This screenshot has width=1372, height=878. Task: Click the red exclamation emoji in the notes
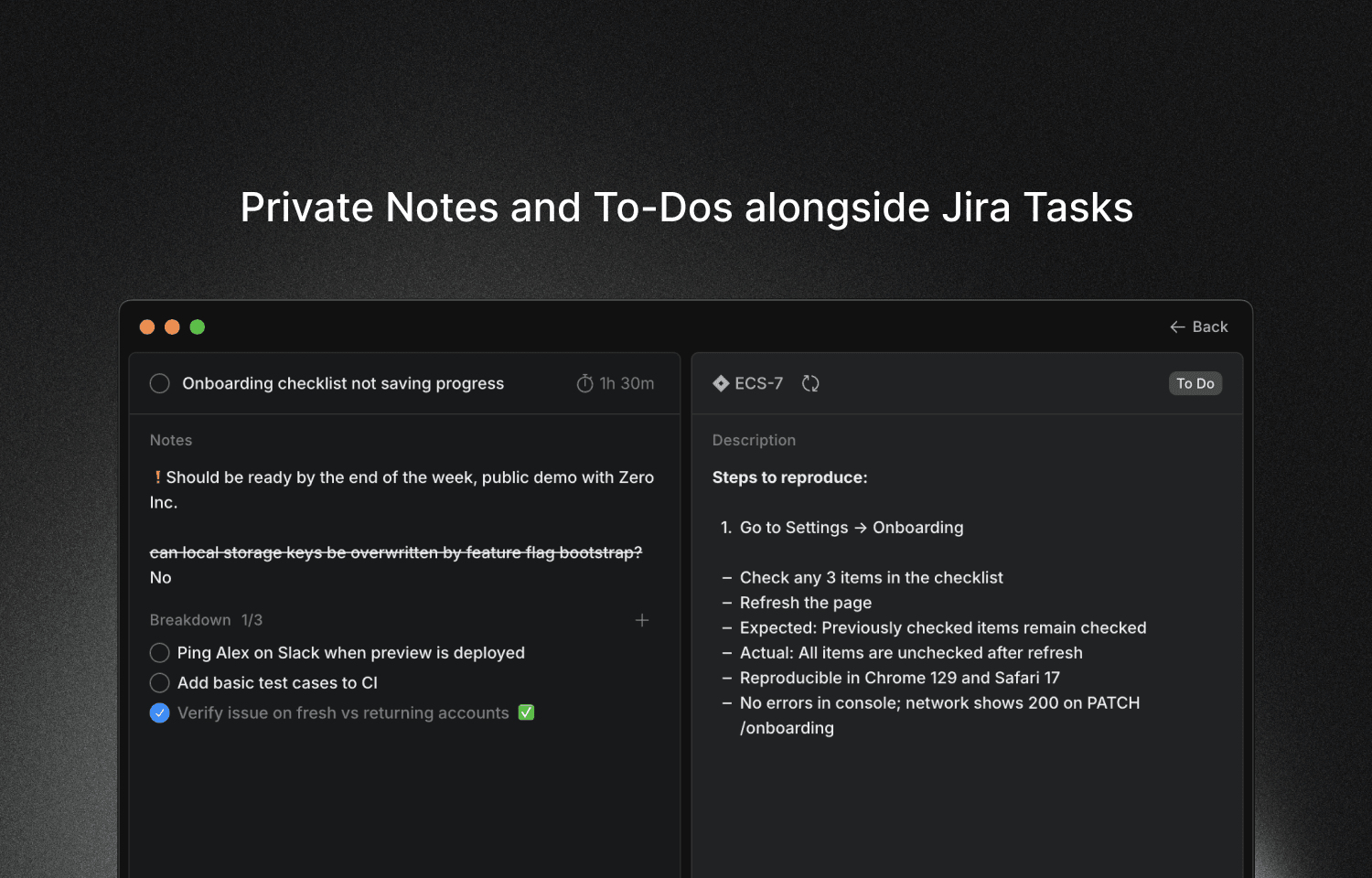[x=156, y=476]
